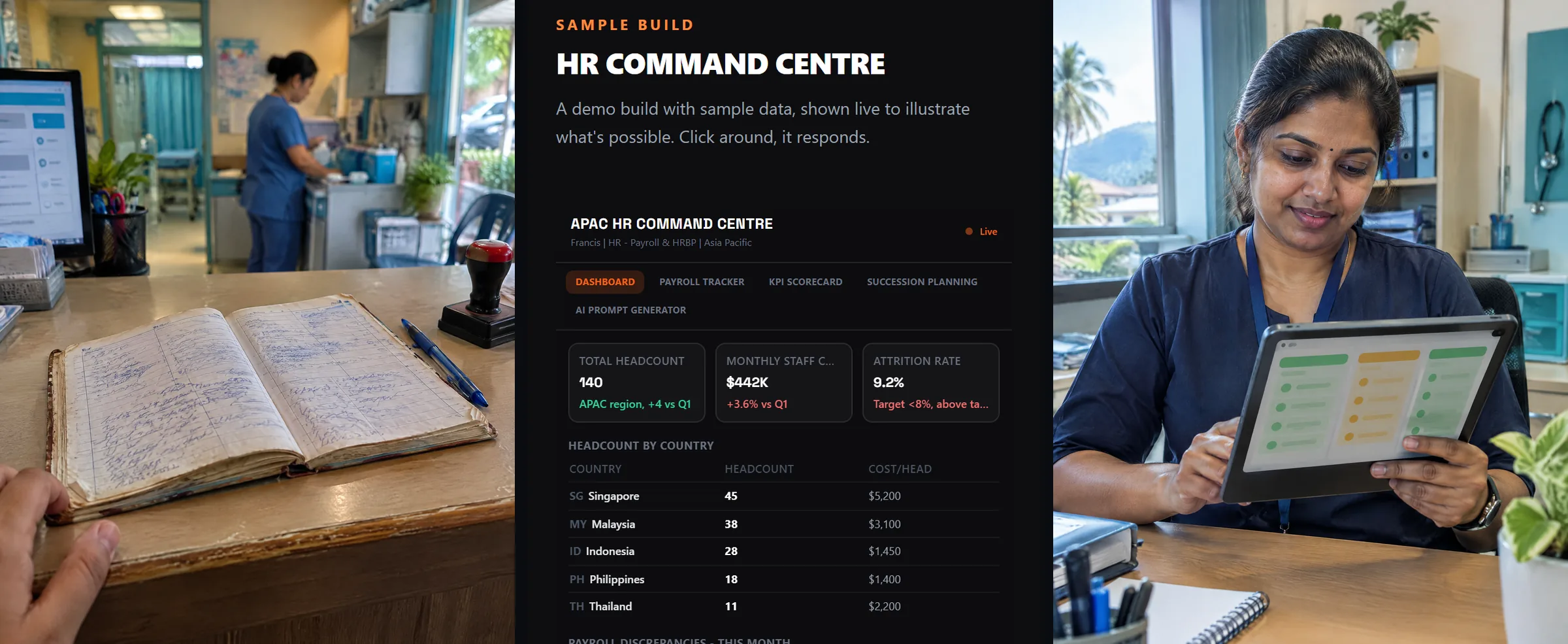Screen dimensions: 1568x644
Task: Click the orange Live status dot
Action: point(969,231)
